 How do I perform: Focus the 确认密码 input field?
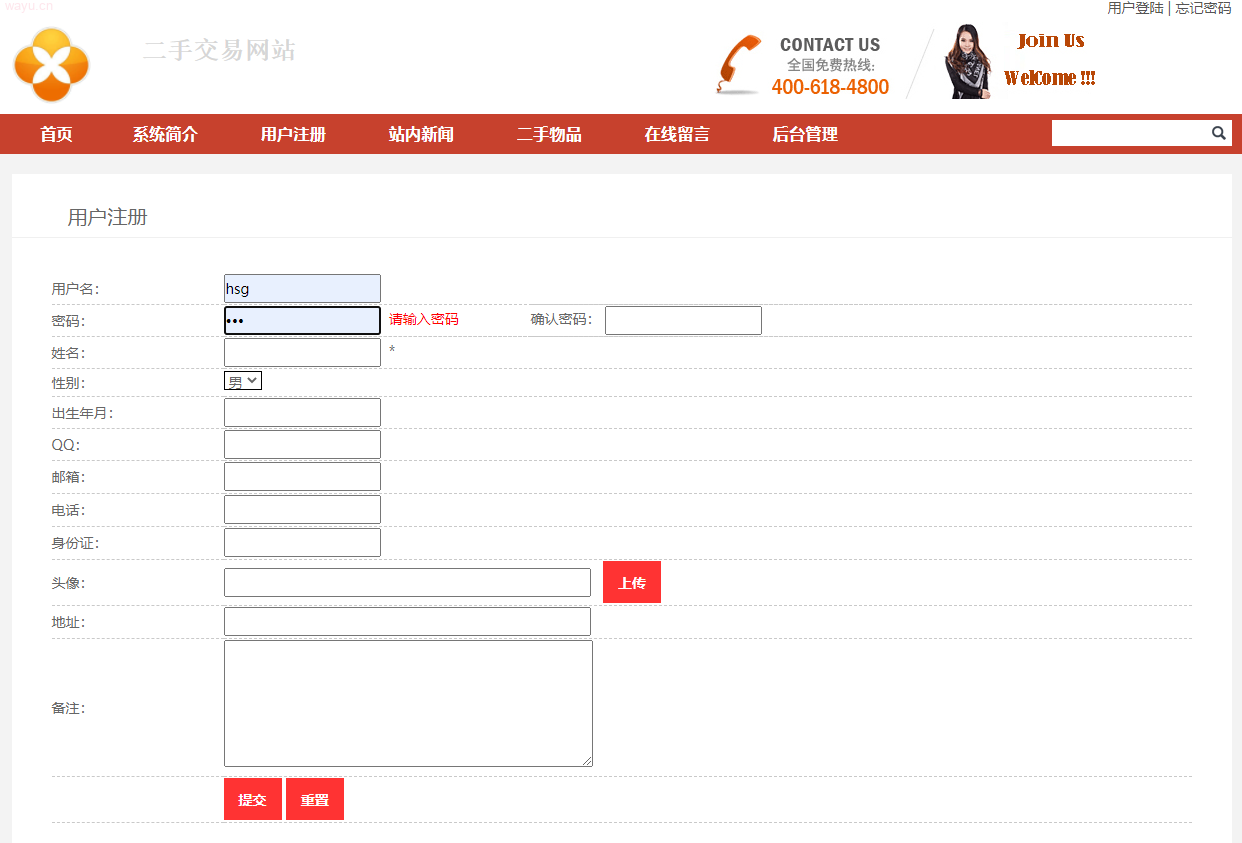[683, 320]
